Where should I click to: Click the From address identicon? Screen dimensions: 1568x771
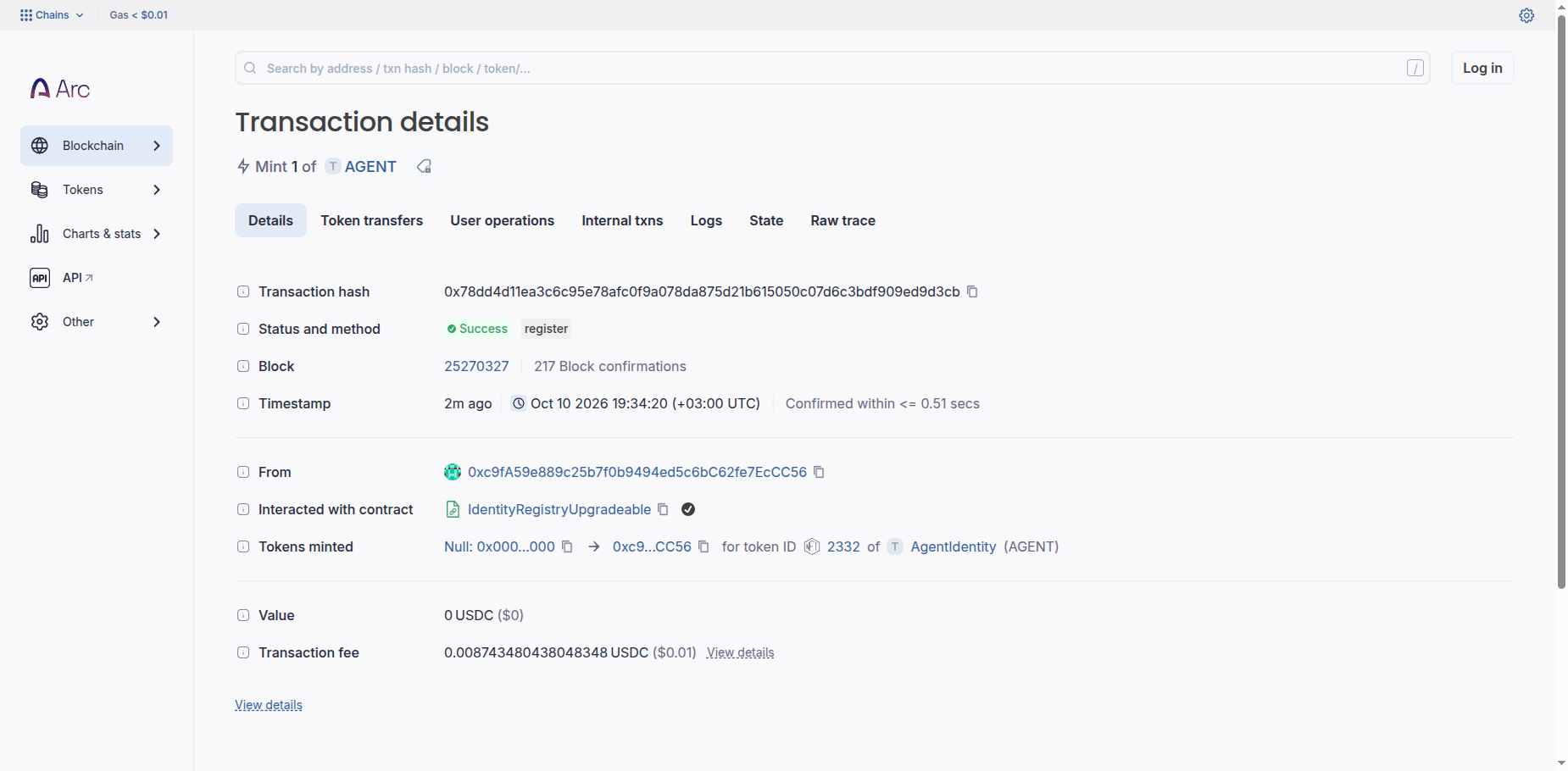[x=453, y=472]
